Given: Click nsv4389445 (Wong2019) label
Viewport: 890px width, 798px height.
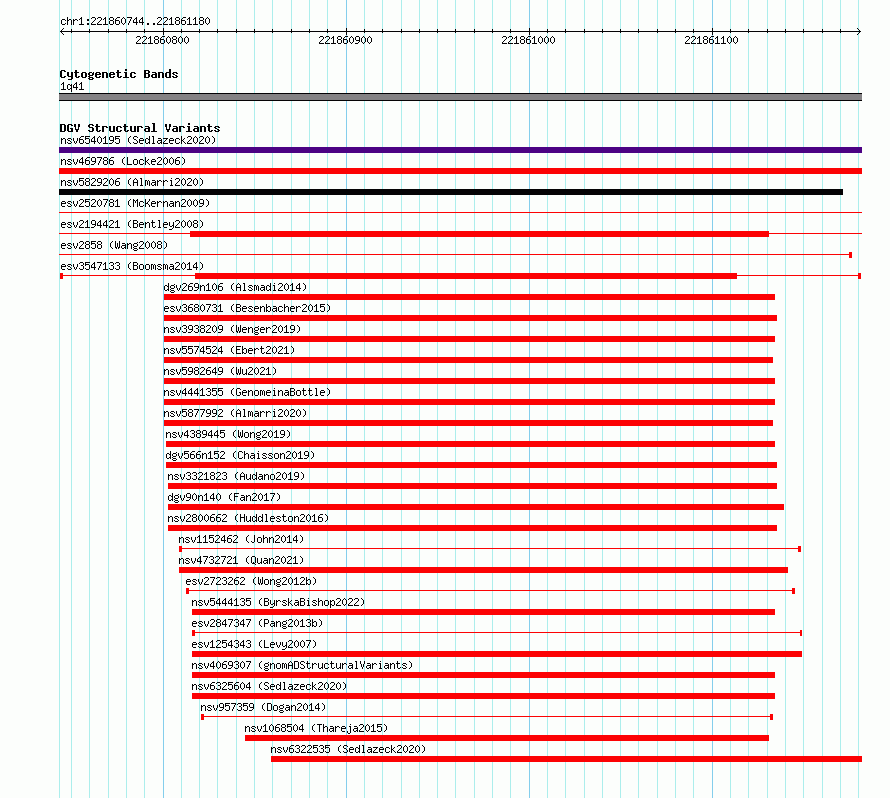Looking at the screenshot, I should [228, 434].
